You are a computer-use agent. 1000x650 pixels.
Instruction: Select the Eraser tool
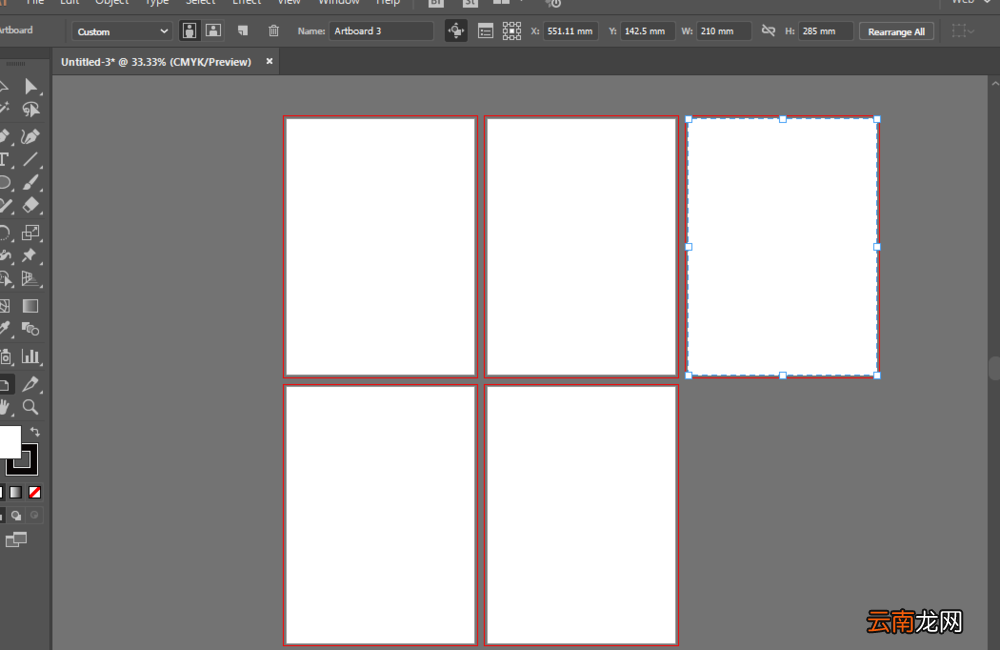30,205
